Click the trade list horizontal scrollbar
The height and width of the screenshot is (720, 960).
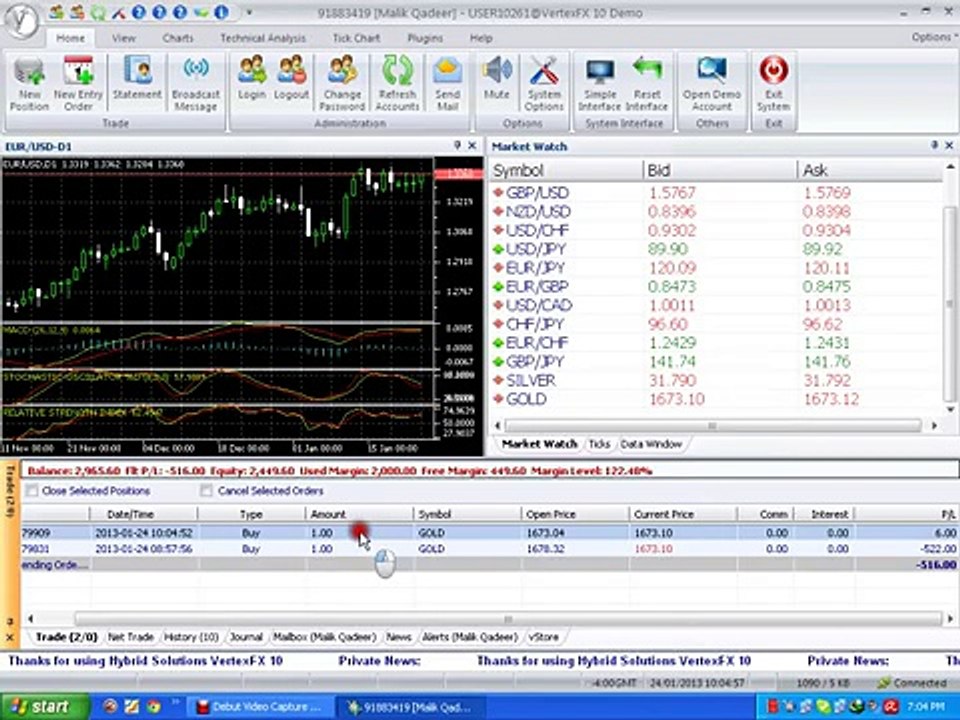pyautogui.click(x=508, y=618)
